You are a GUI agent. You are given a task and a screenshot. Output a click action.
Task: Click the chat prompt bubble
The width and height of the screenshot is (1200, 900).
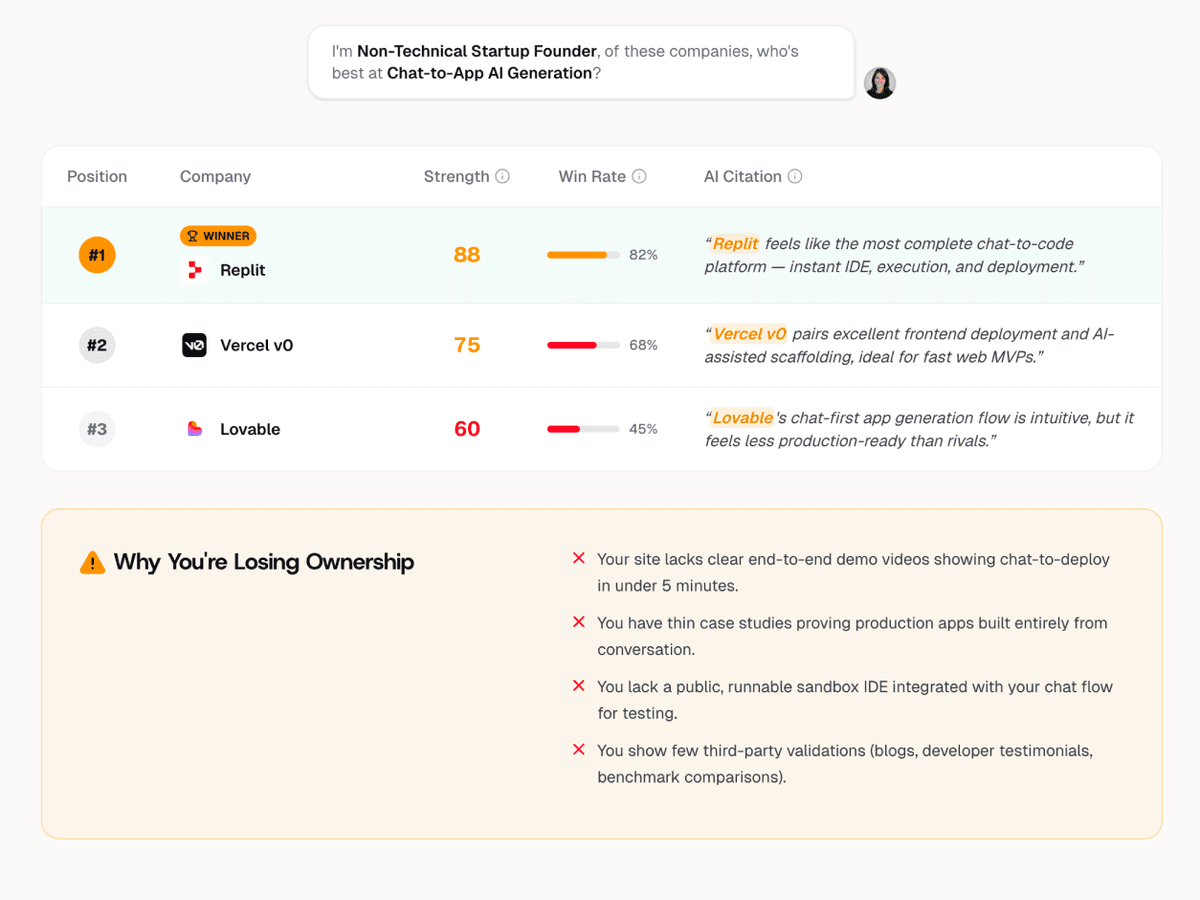pos(581,62)
